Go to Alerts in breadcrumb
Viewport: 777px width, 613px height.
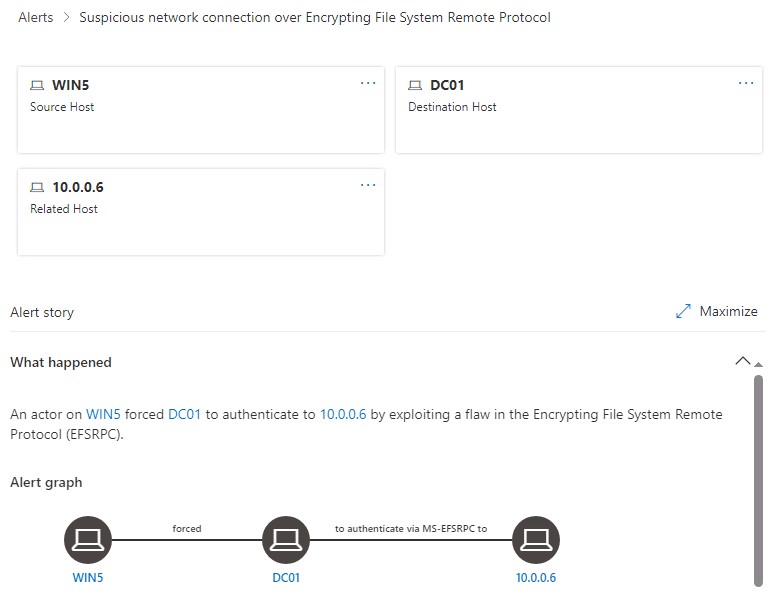coord(36,17)
